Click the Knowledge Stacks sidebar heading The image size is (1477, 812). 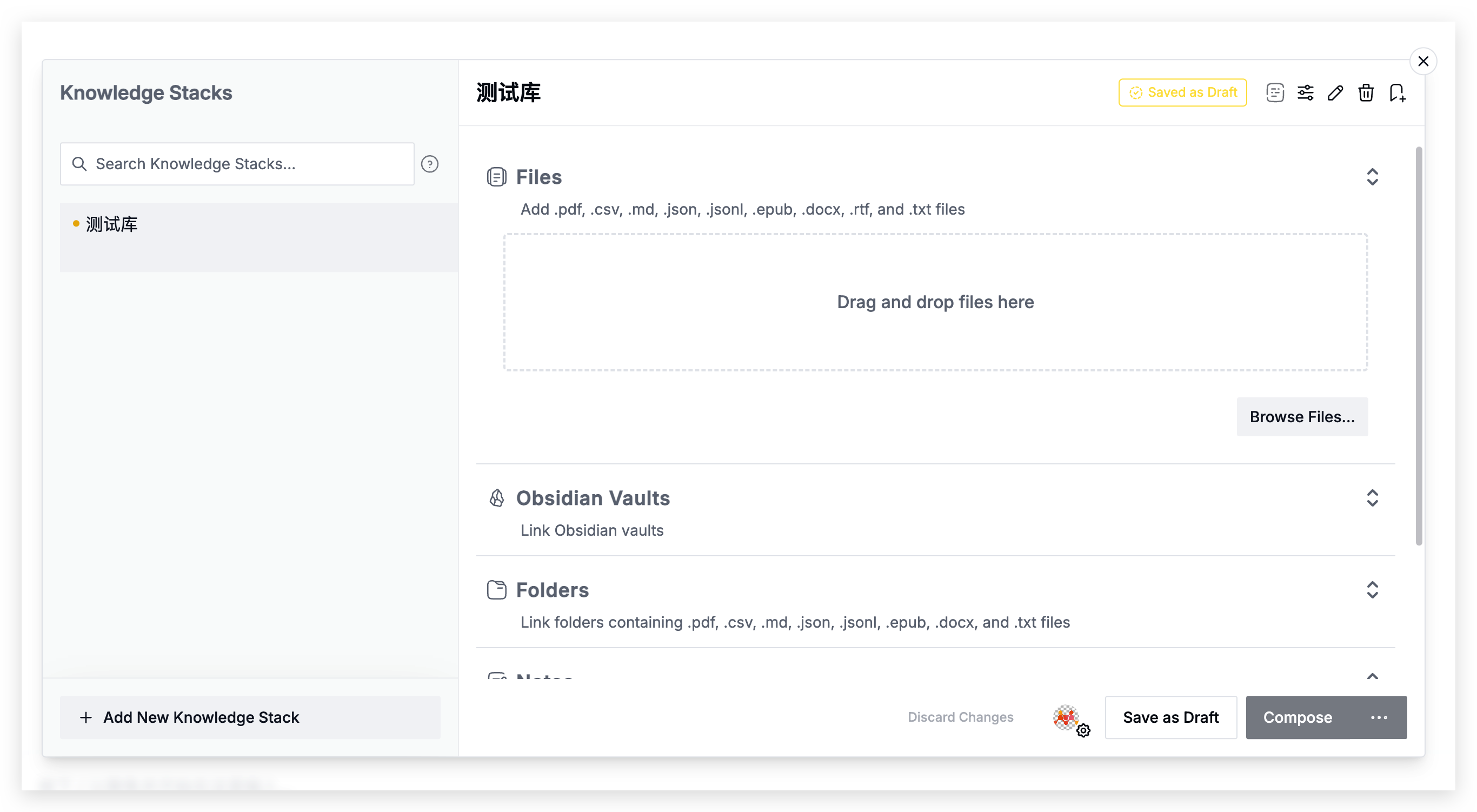[x=145, y=92]
